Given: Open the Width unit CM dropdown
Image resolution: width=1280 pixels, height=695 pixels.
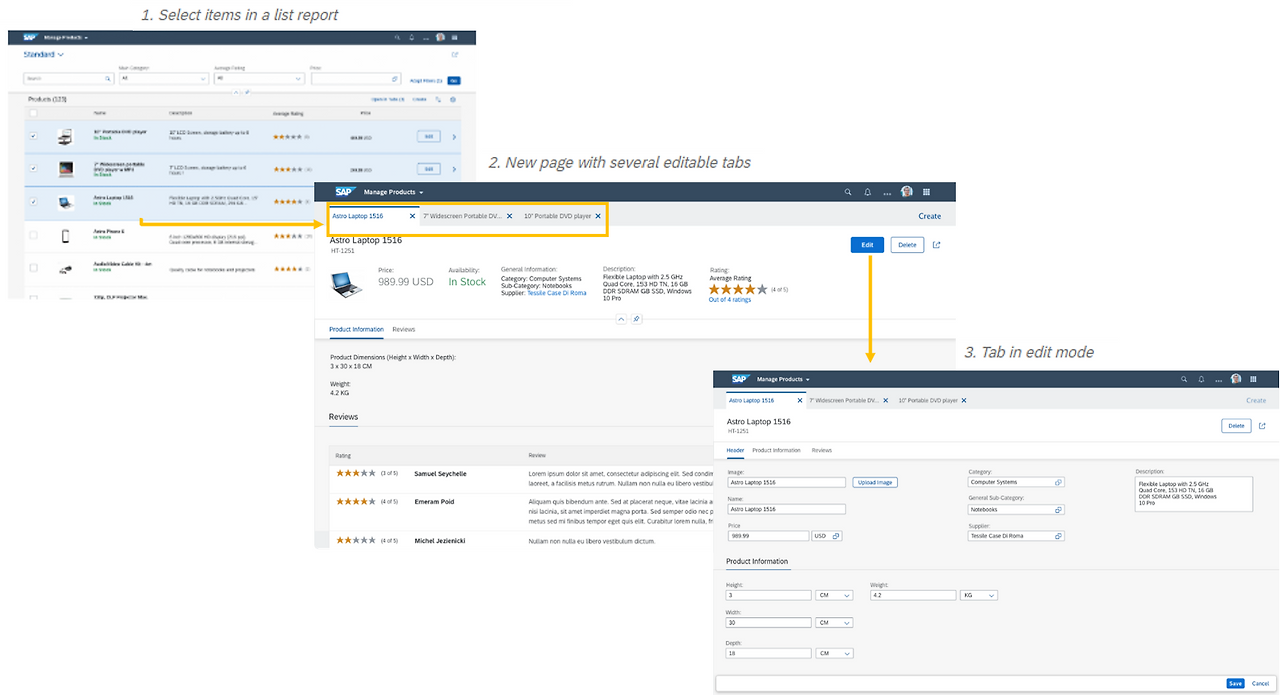Looking at the screenshot, I should [835, 622].
